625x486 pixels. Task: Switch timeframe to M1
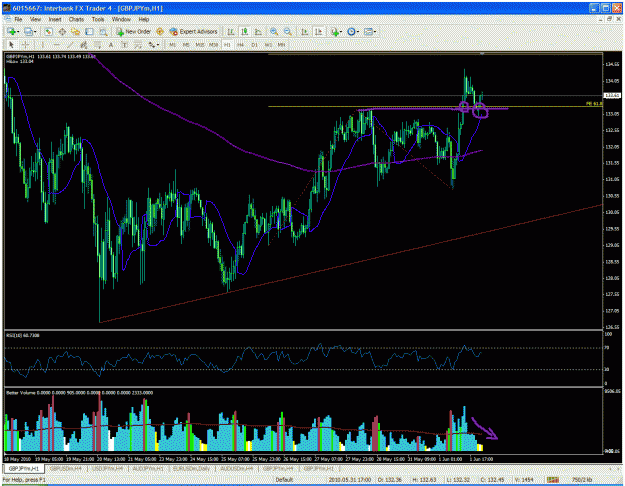pyautogui.click(x=172, y=45)
